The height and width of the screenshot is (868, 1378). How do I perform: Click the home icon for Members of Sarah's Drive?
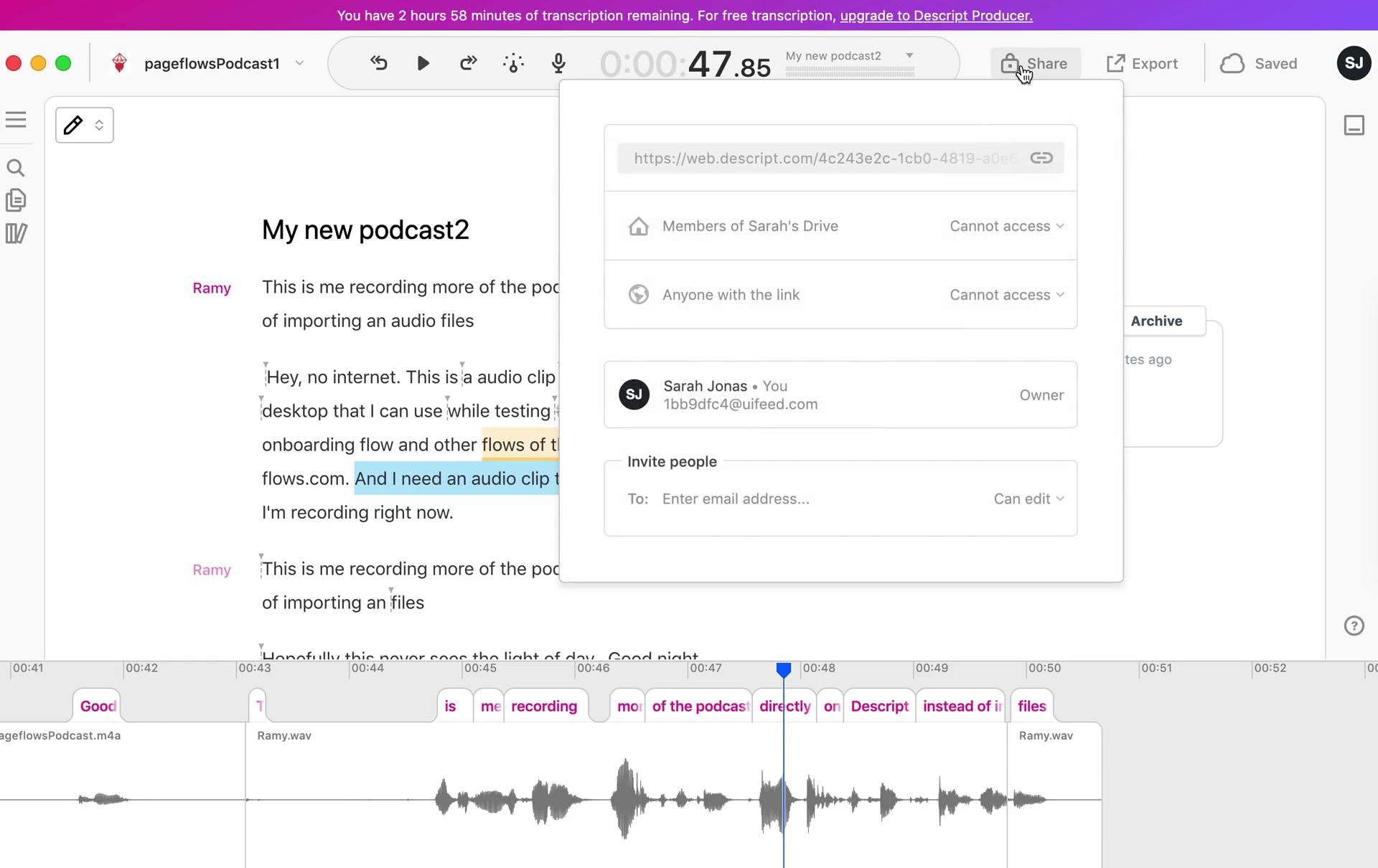(639, 226)
